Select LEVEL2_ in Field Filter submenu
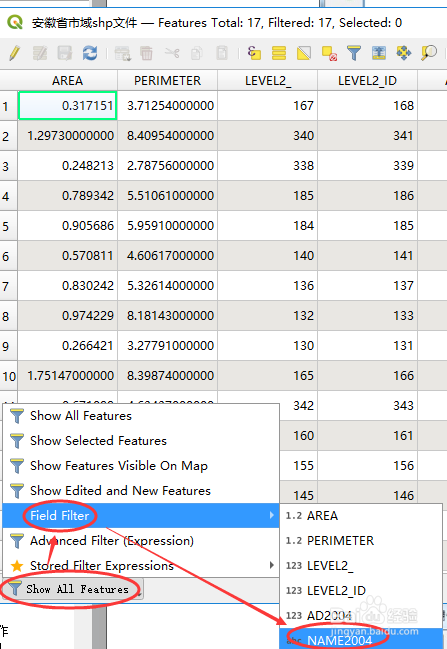 (361, 565)
